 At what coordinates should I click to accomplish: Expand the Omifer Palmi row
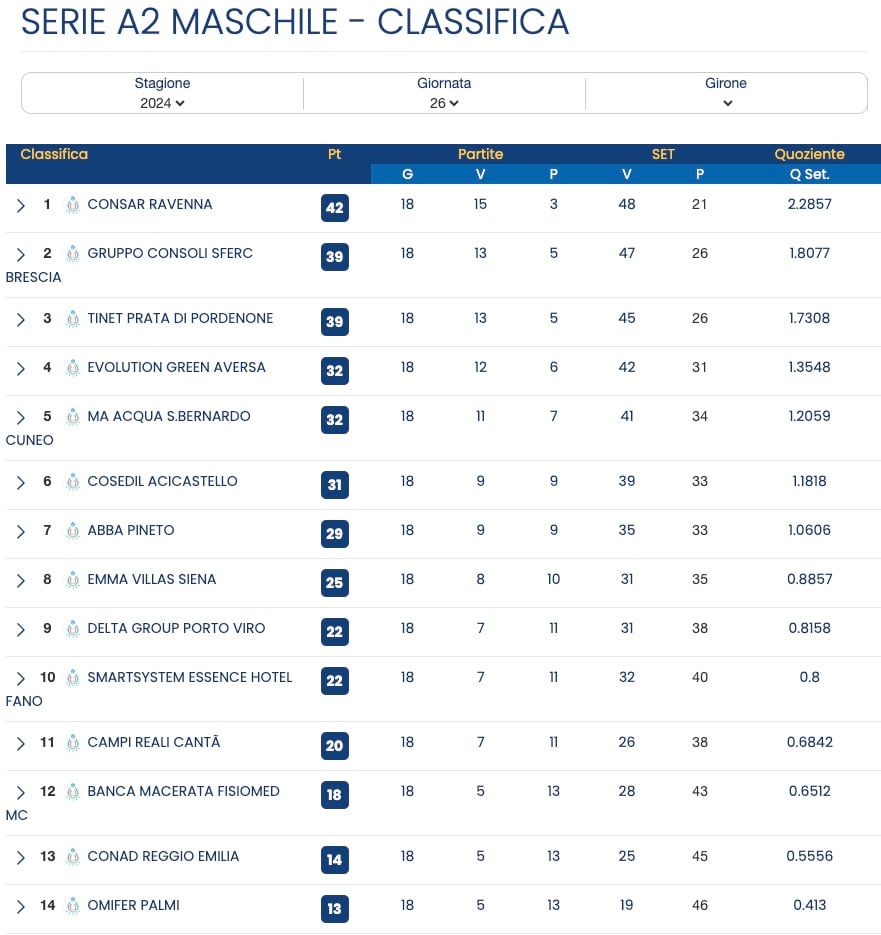pos(21,906)
